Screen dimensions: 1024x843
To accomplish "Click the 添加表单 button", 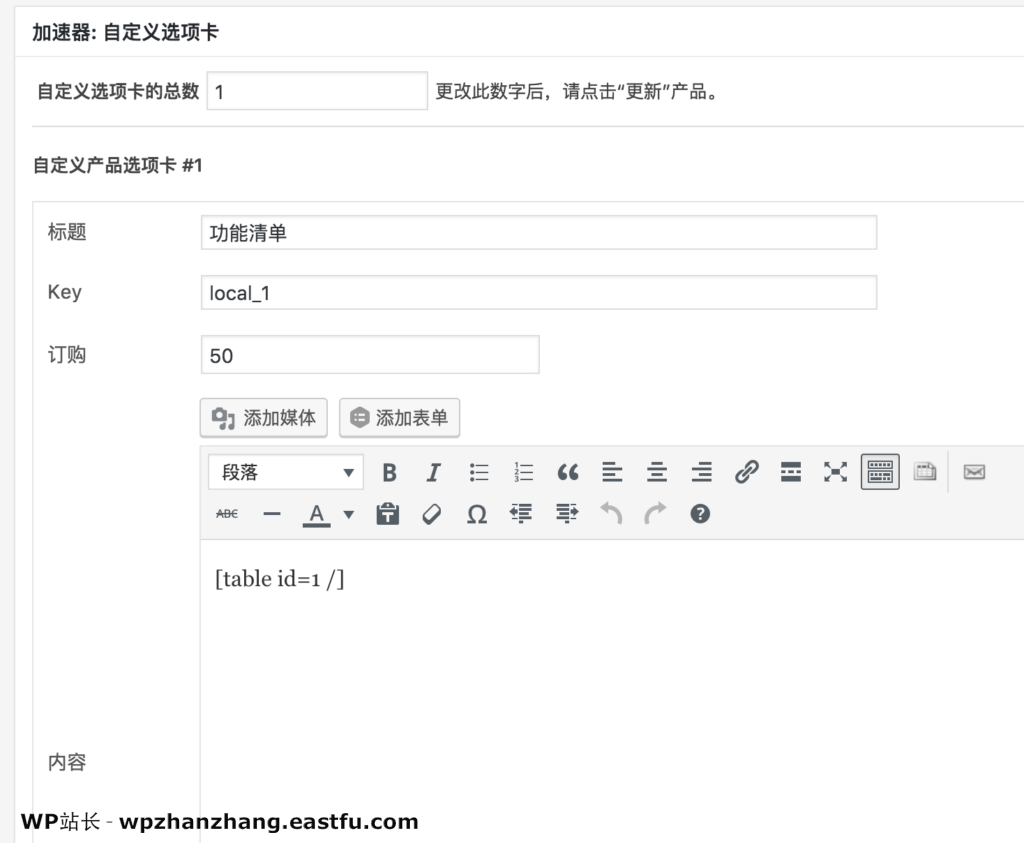I will pos(400,418).
